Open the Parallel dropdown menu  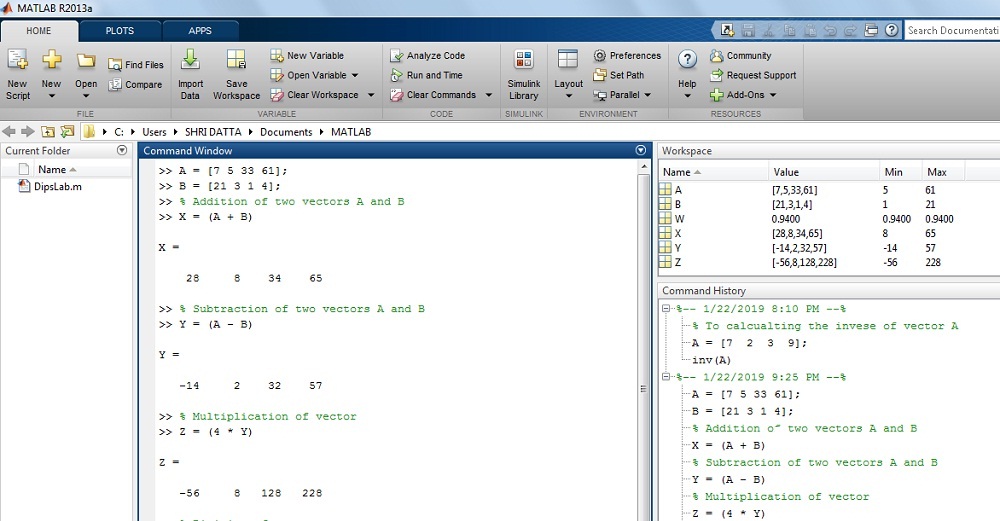(647, 95)
